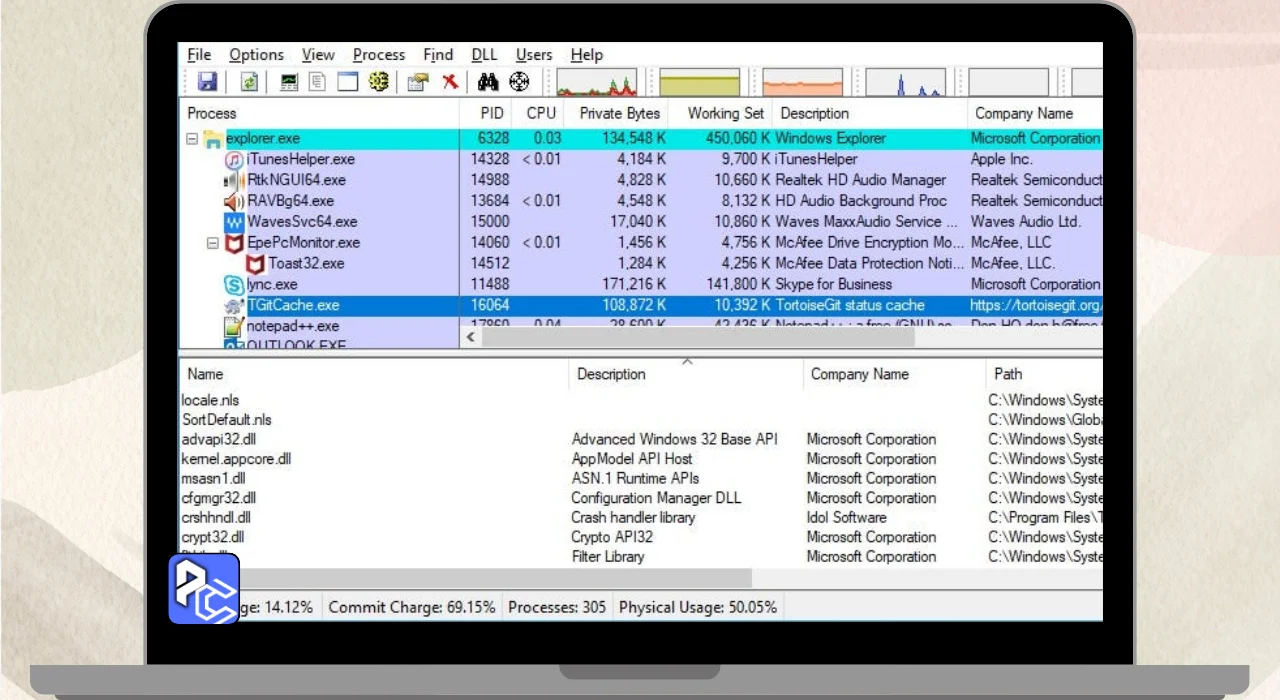Screen dimensions: 1280x700
Task: Collapse the EpePcMonitor.exe tree node
Action: tap(213, 243)
